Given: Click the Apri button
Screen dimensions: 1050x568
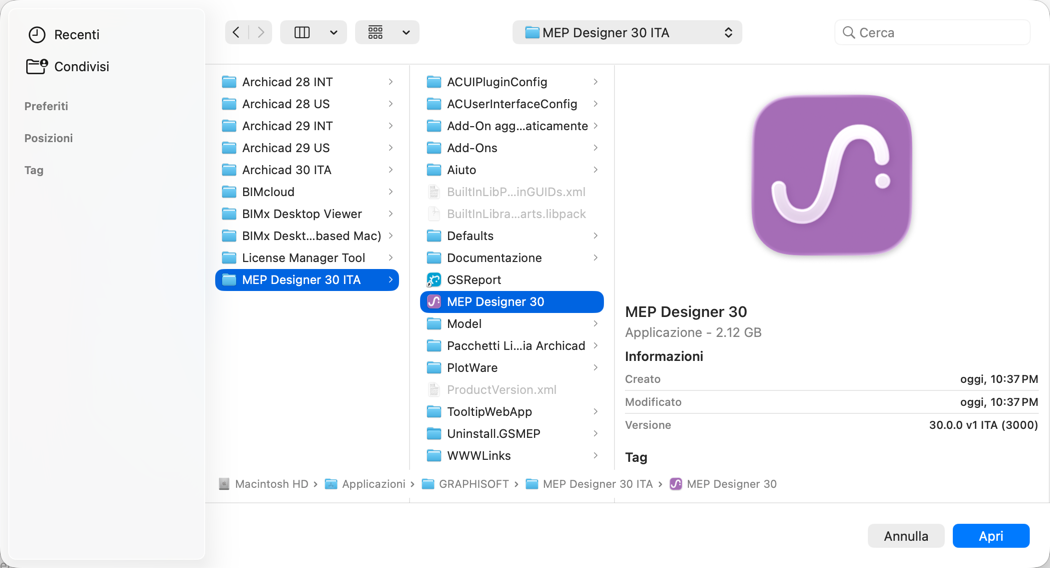Looking at the screenshot, I should pos(991,536).
